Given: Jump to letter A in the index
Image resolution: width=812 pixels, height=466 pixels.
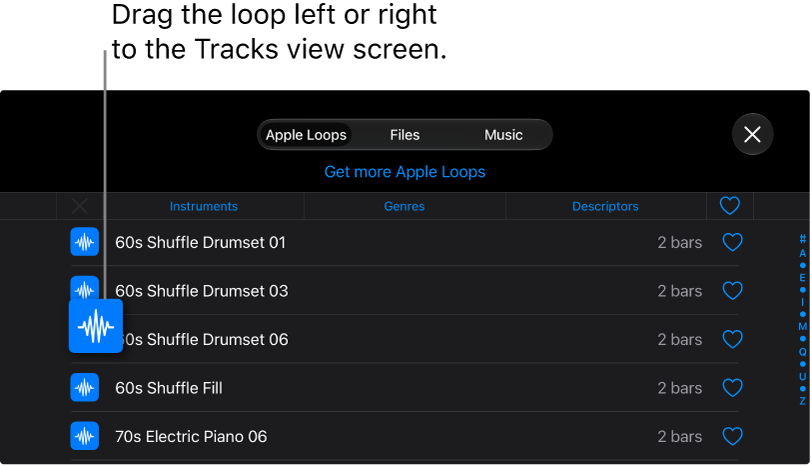Looking at the screenshot, I should (802, 253).
